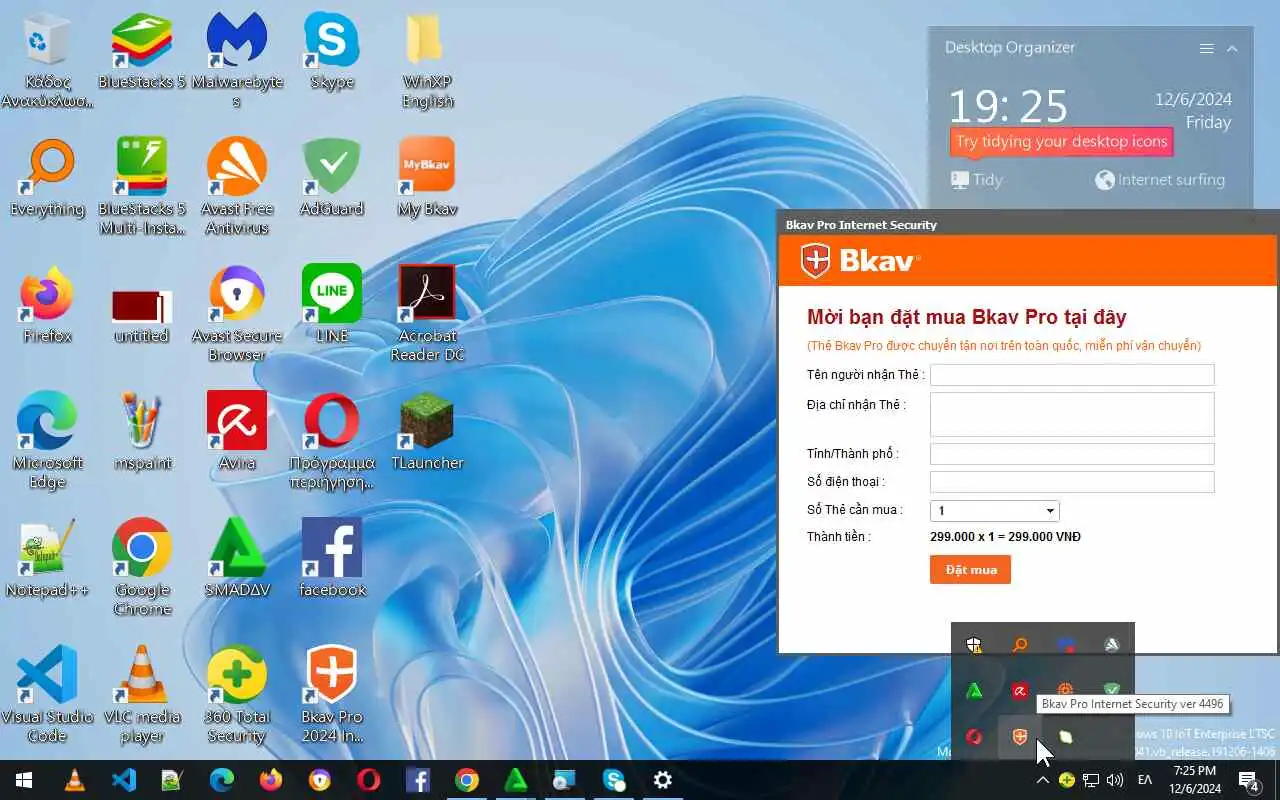Select the 360 Total Security desktop shortcut
1280x800 pixels.
(237, 695)
